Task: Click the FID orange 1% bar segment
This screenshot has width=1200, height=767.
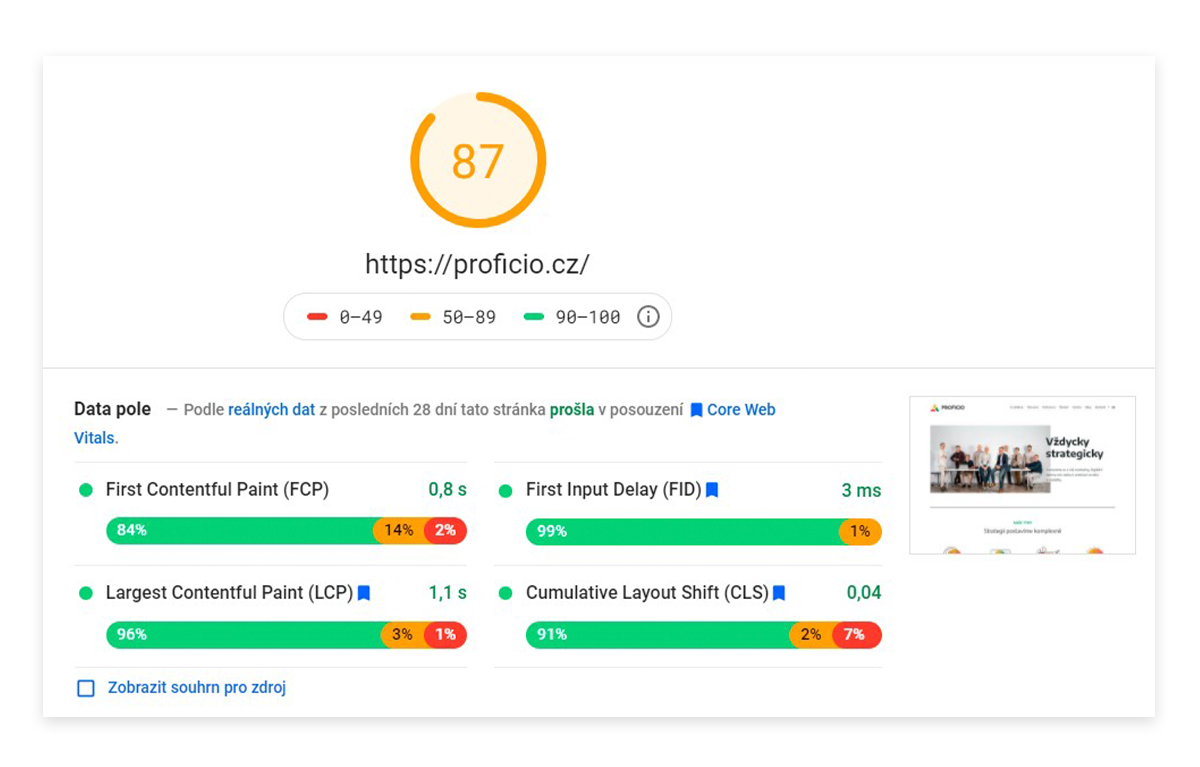Action: coord(860,531)
